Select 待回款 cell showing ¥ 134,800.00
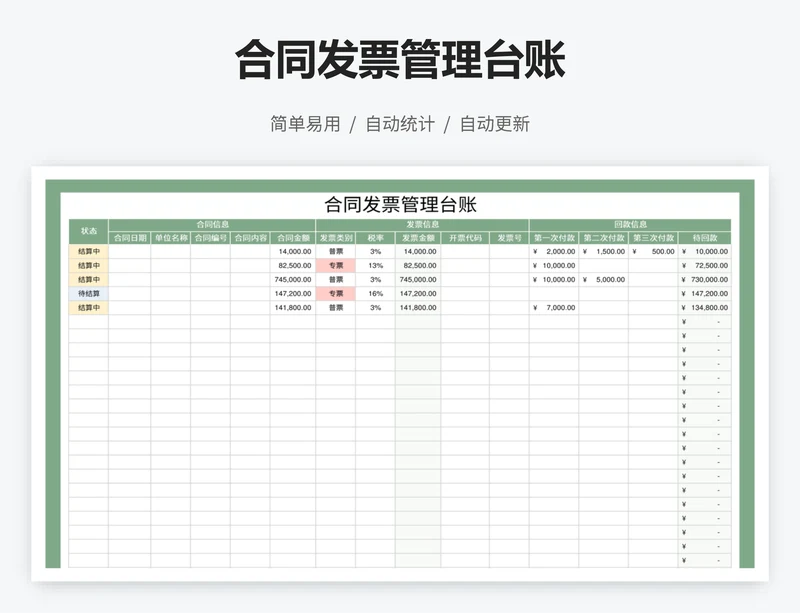Image resolution: width=800 pixels, height=613 pixels. 705,308
